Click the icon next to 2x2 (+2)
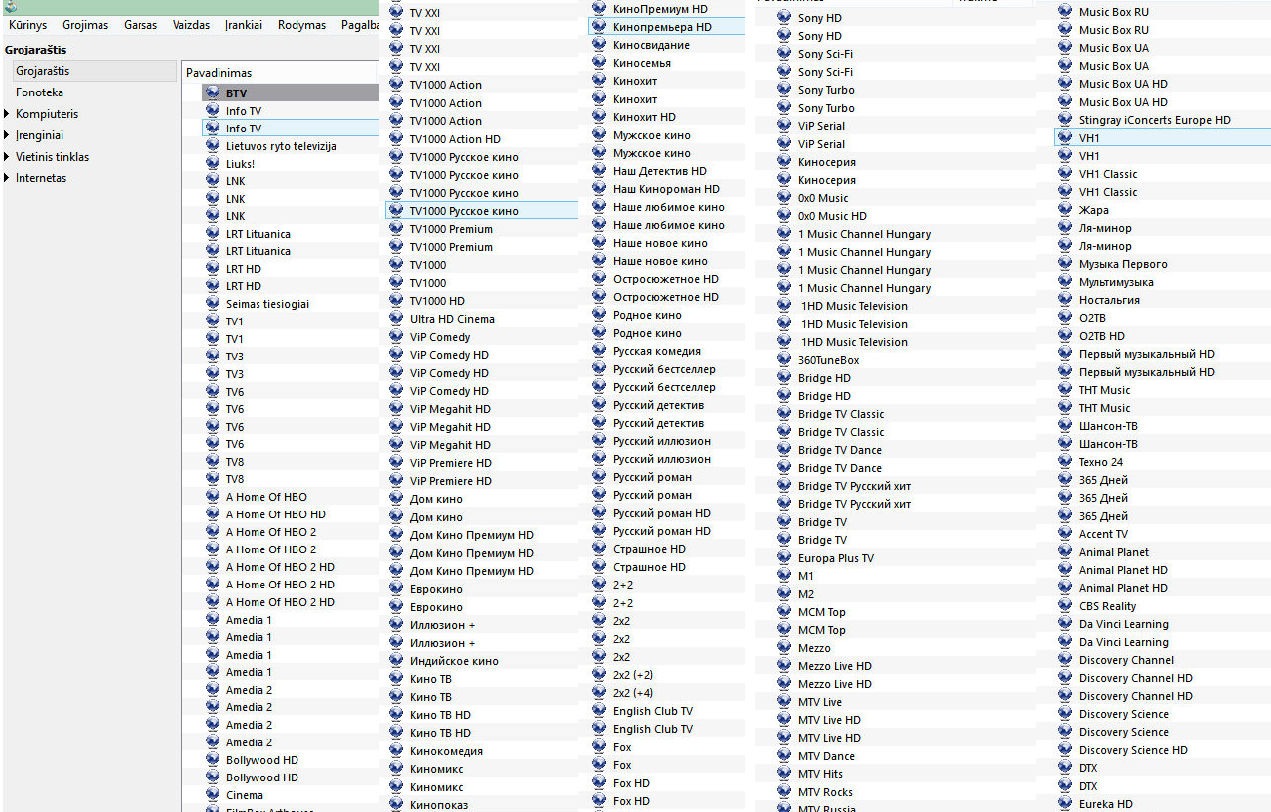The width and height of the screenshot is (1271, 812). point(599,675)
